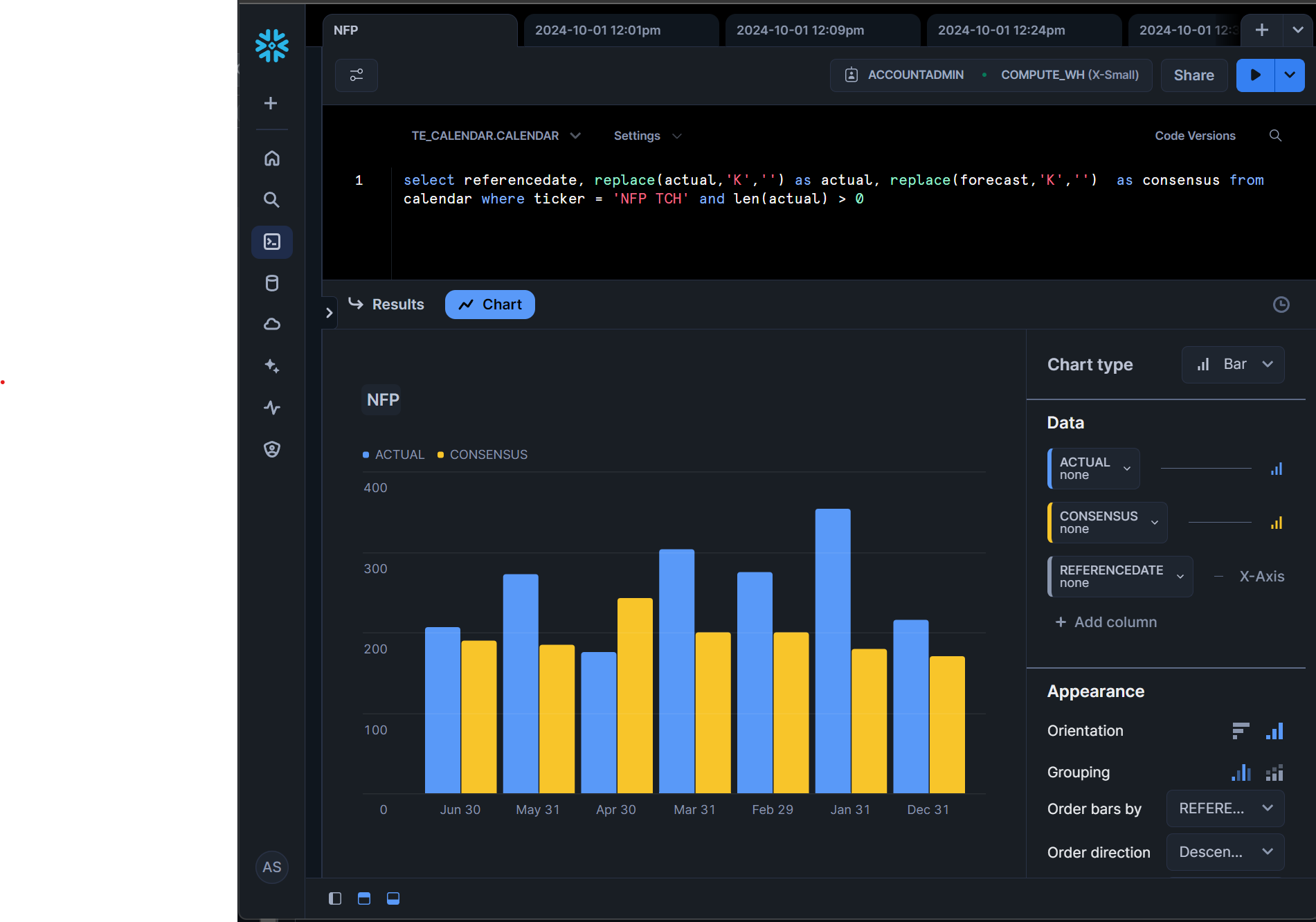The height and width of the screenshot is (922, 1316).
Task: Toggle the left sidebar panel icon
Action: pos(335,898)
